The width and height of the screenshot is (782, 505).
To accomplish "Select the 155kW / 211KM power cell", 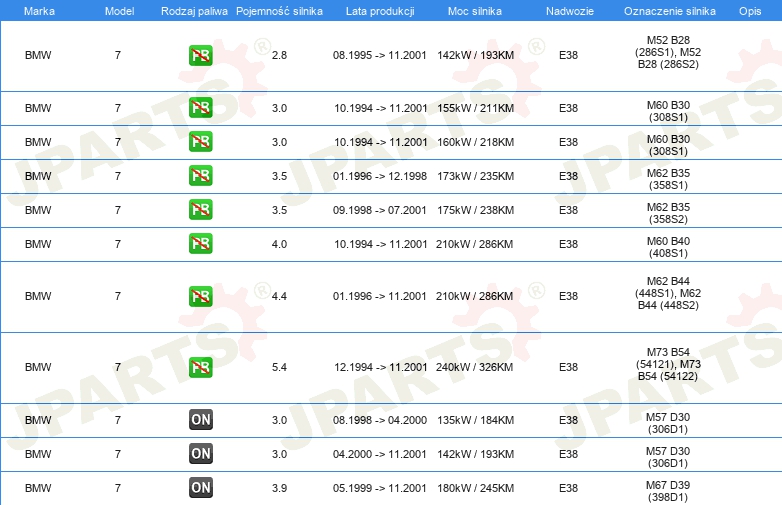I will click(475, 108).
